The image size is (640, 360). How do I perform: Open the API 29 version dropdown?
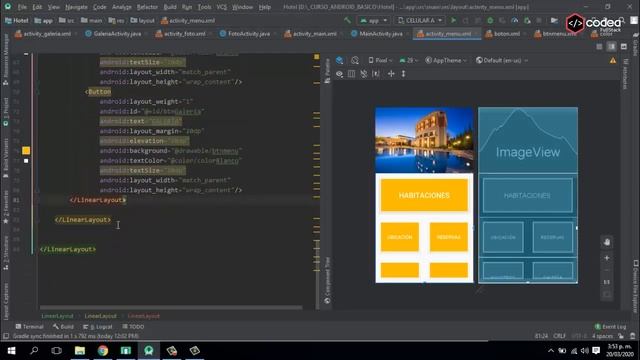409,60
